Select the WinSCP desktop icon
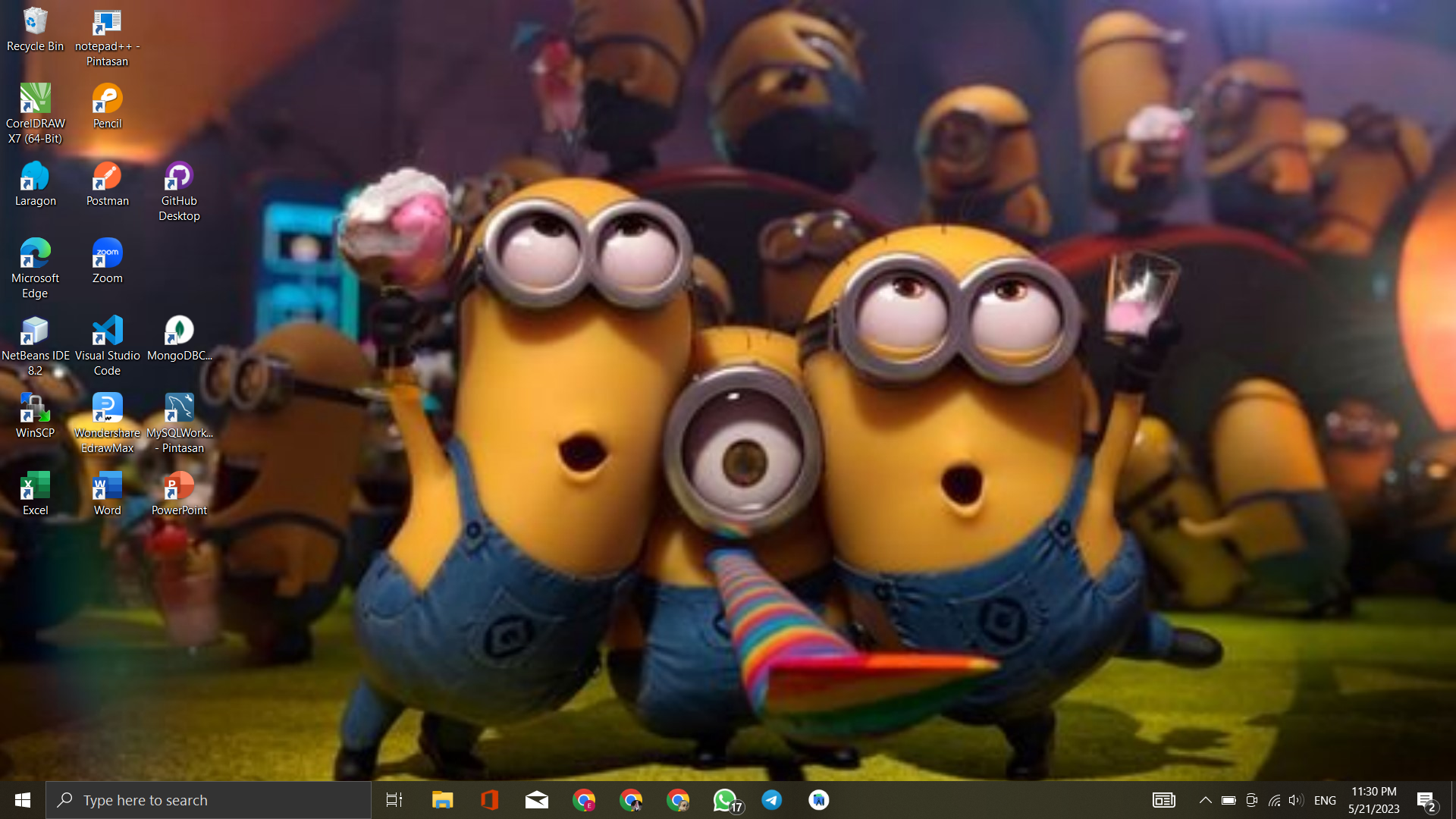The width and height of the screenshot is (1456, 819). pyautogui.click(x=35, y=416)
